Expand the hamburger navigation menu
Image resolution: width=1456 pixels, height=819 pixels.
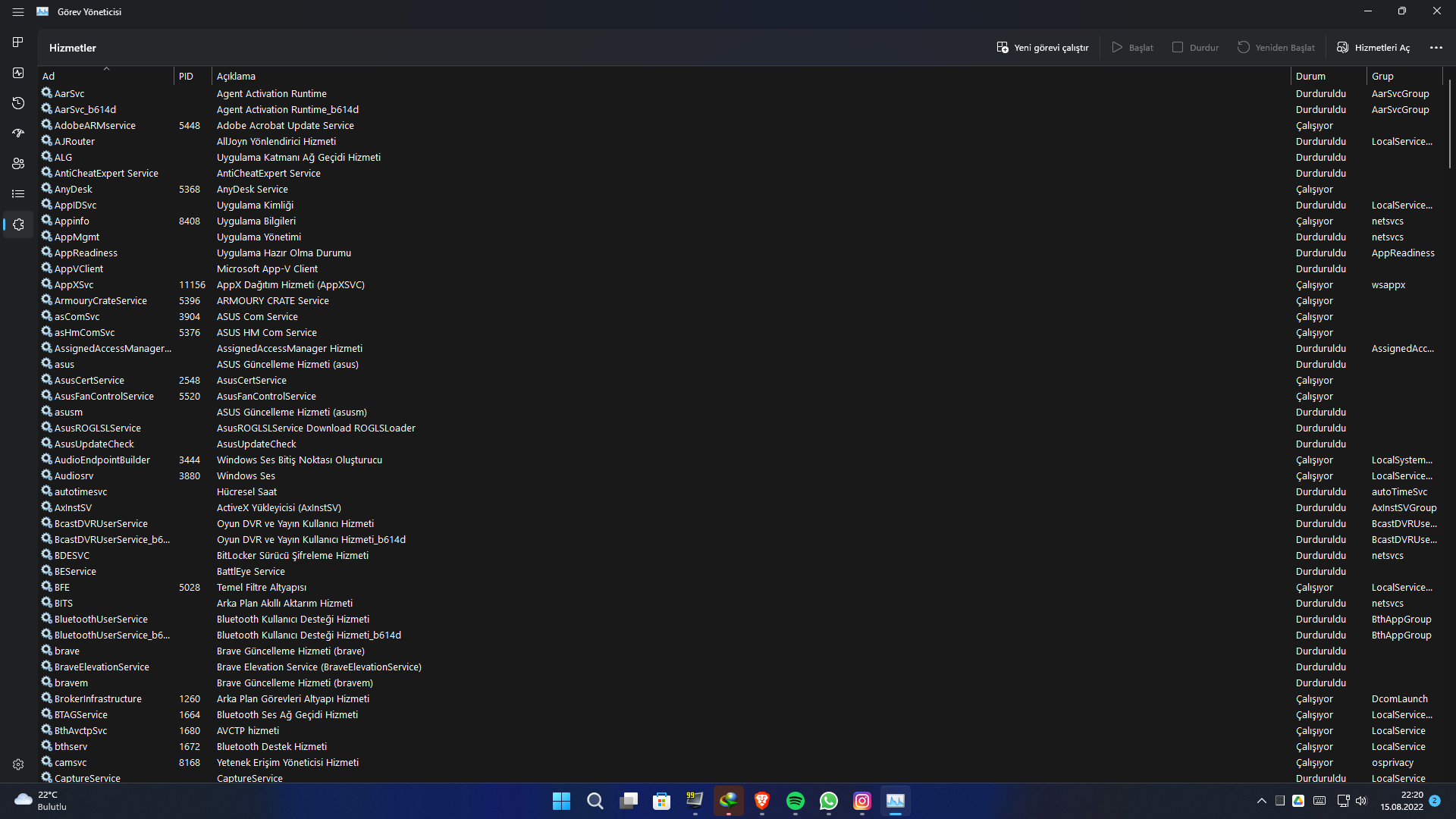(x=18, y=12)
